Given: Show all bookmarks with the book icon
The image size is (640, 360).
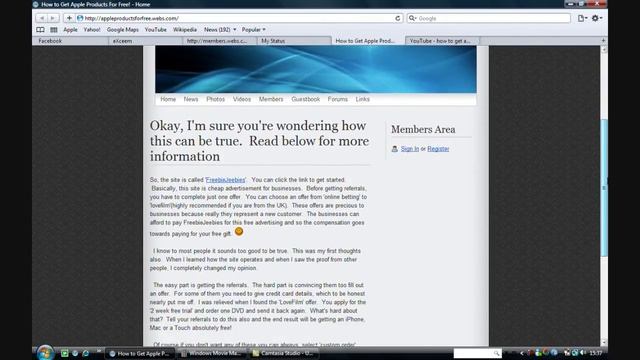Looking at the screenshot, I should [x=40, y=30].
